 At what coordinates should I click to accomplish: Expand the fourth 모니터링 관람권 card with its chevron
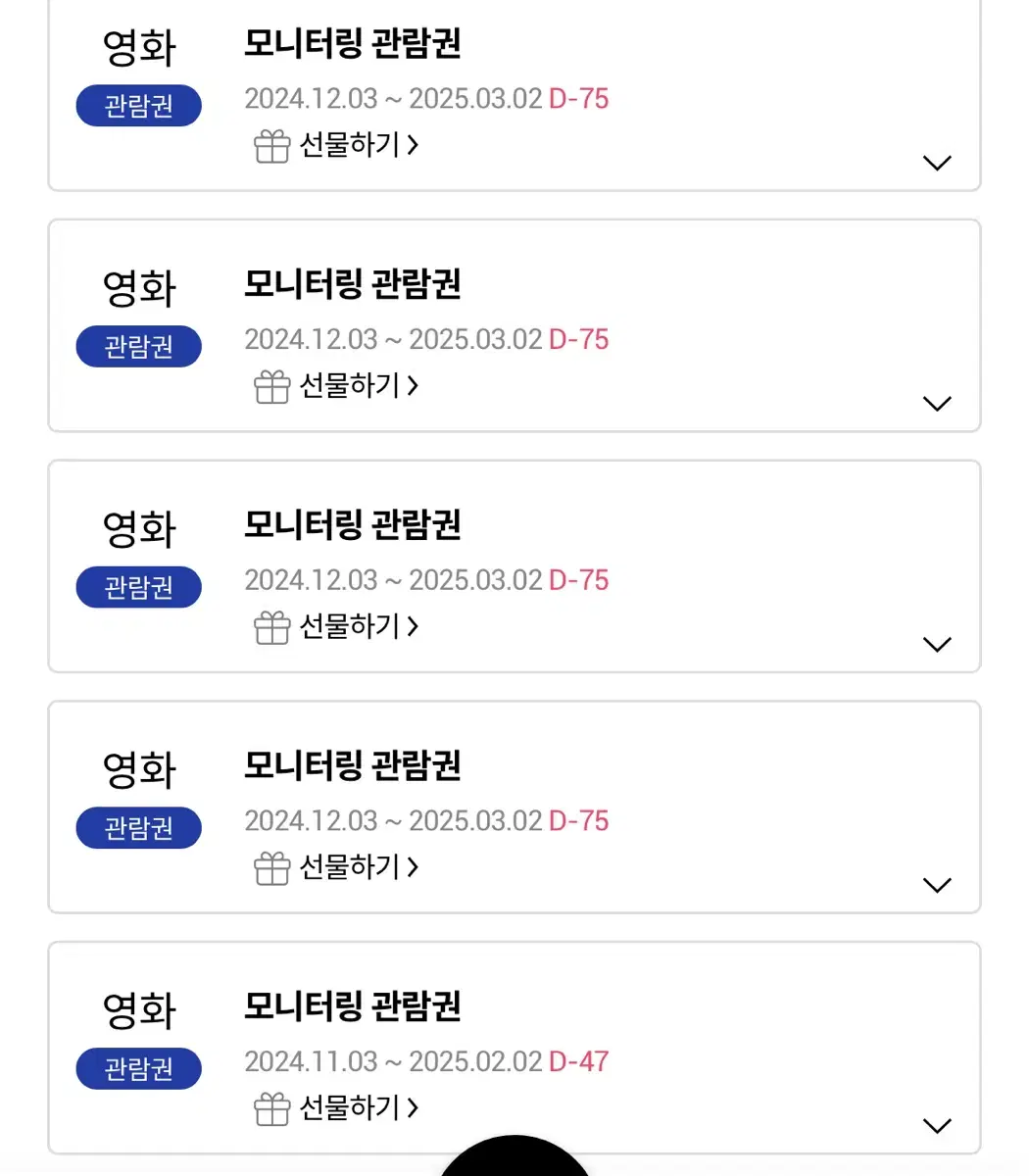[x=938, y=885]
